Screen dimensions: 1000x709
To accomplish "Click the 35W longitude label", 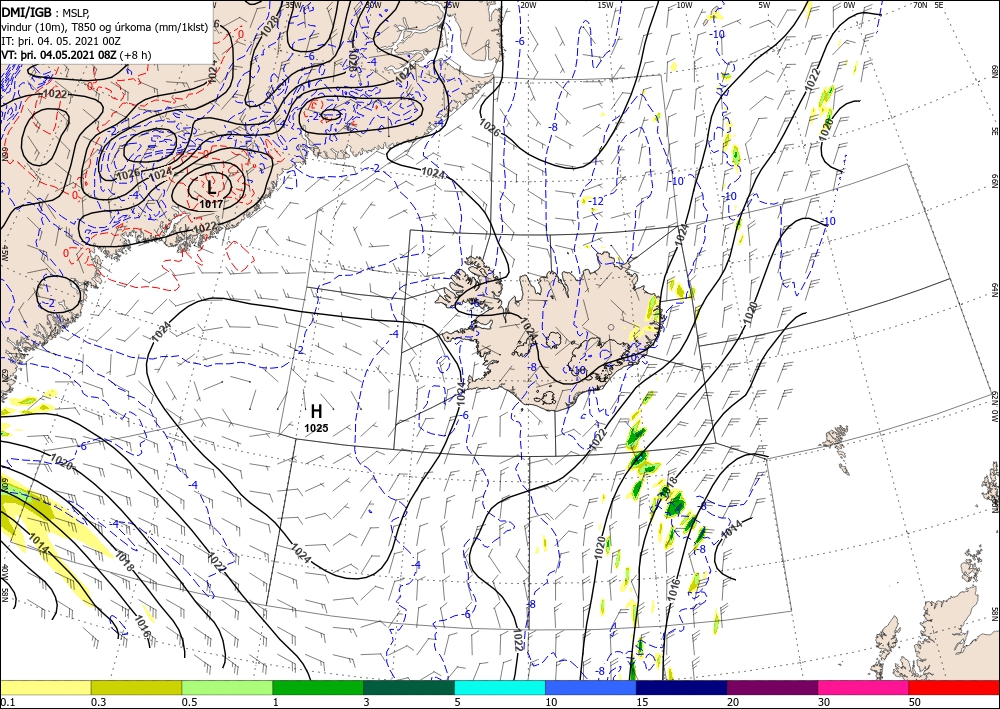I will coord(292,5).
